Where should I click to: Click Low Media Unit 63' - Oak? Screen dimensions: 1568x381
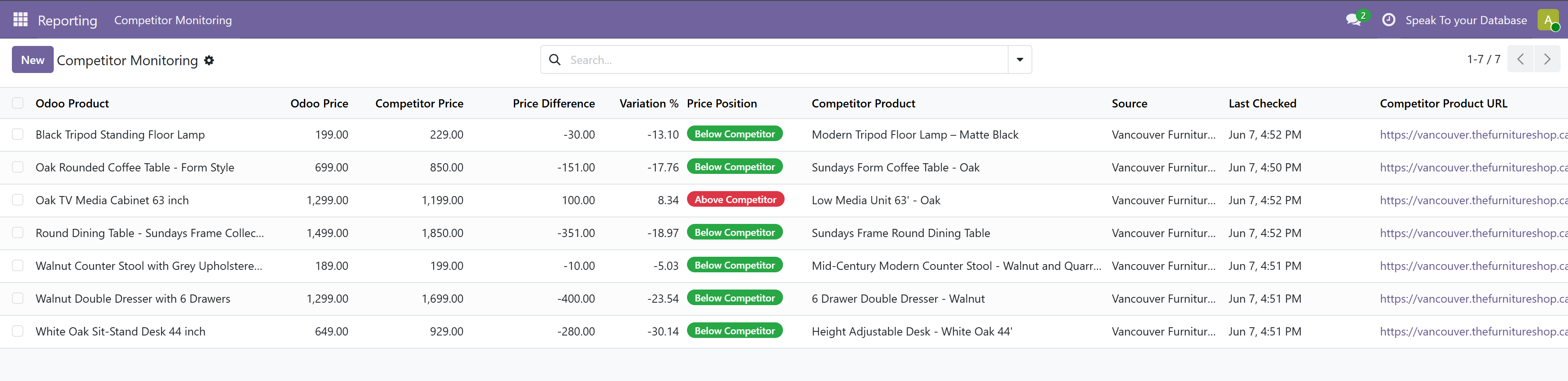(876, 200)
